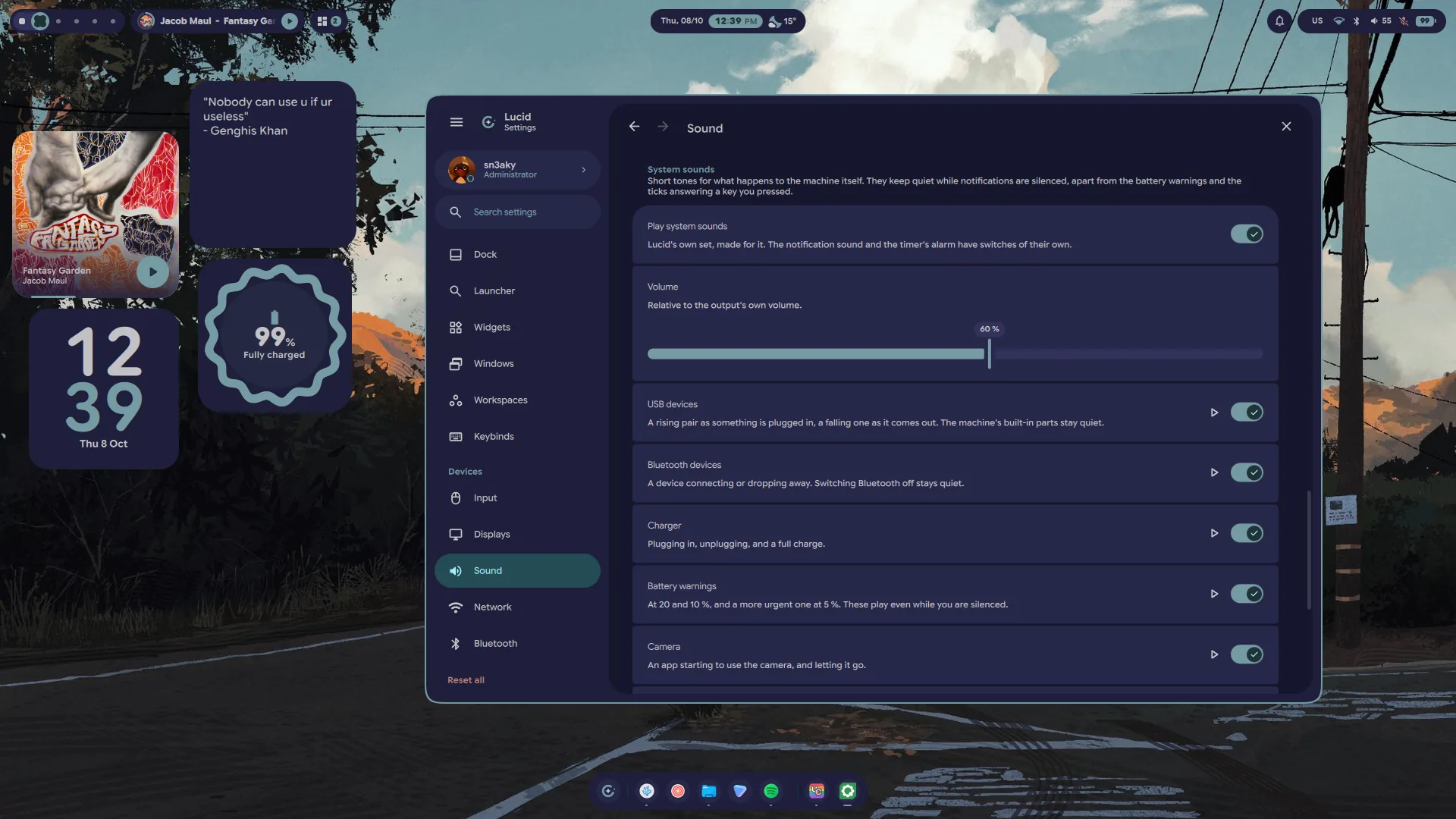
Task: Preview the USB devices sound
Action: tap(1214, 413)
